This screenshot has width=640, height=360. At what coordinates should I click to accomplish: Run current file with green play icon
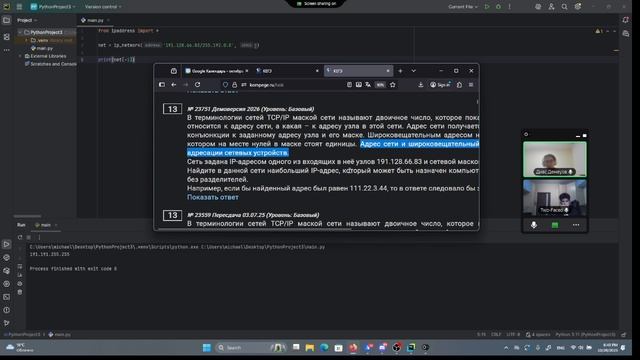click(x=487, y=7)
